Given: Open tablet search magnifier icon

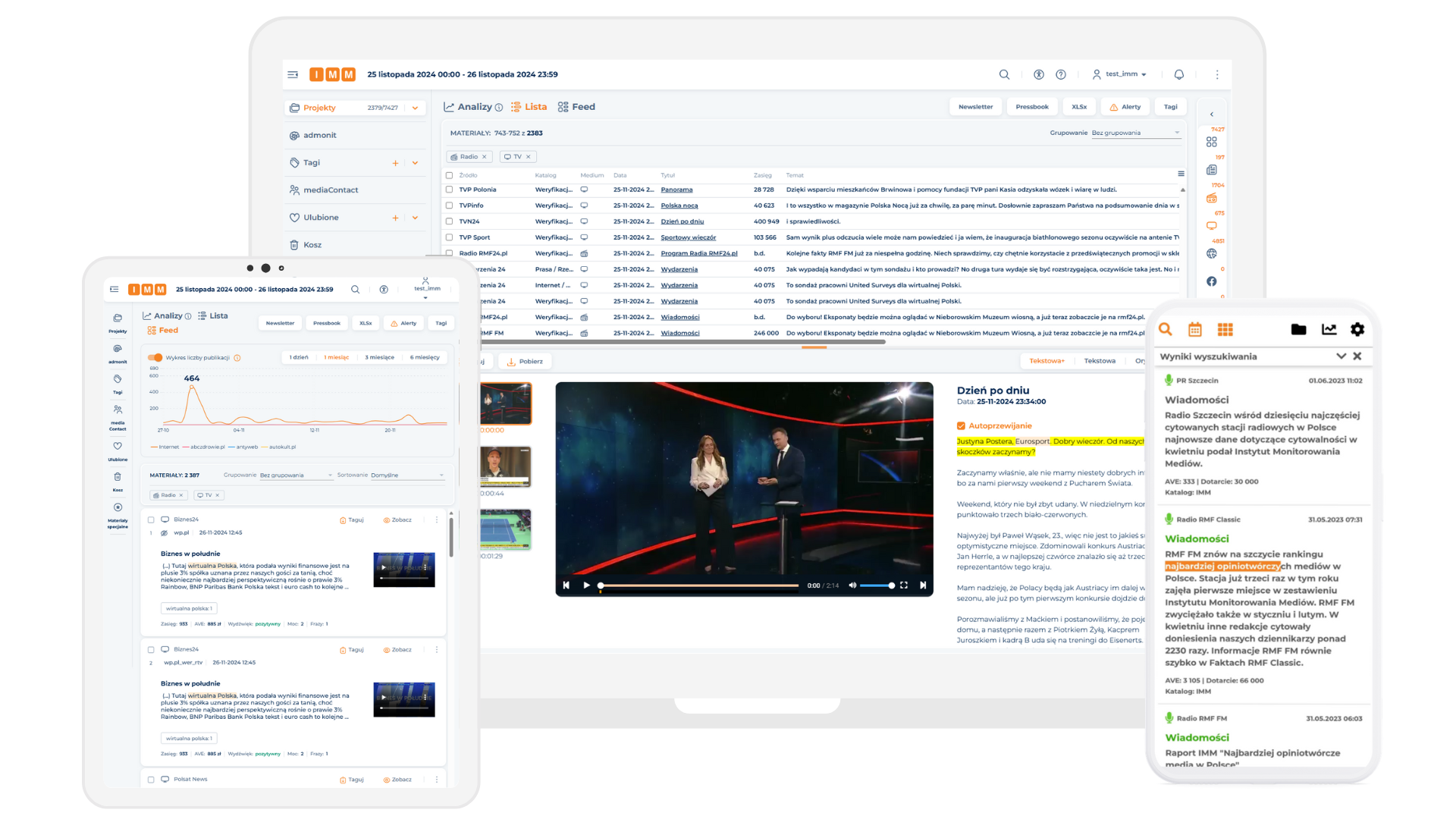Looking at the screenshot, I should click(355, 290).
